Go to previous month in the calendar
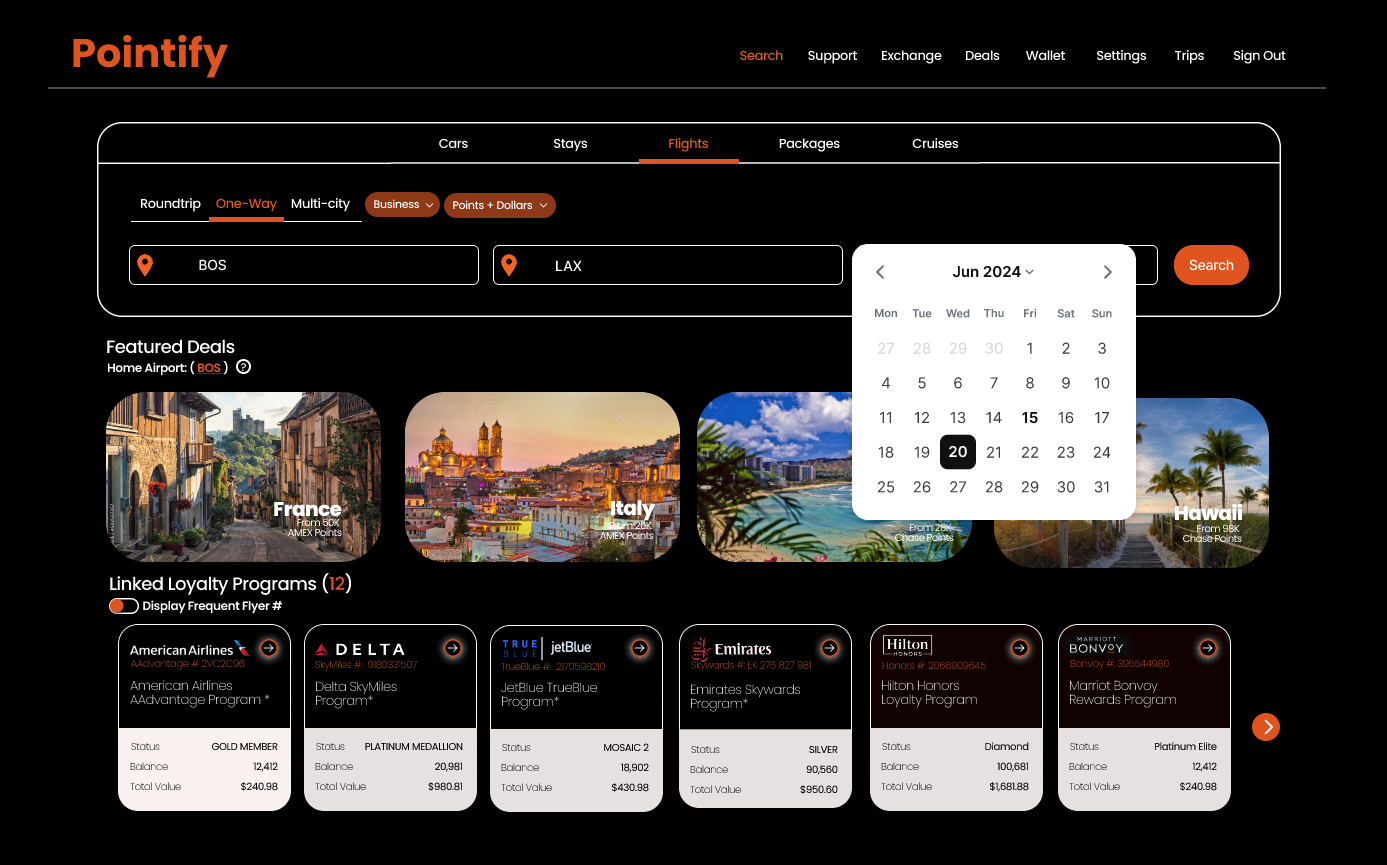Viewport: 1387px width, 865px height. (880, 271)
